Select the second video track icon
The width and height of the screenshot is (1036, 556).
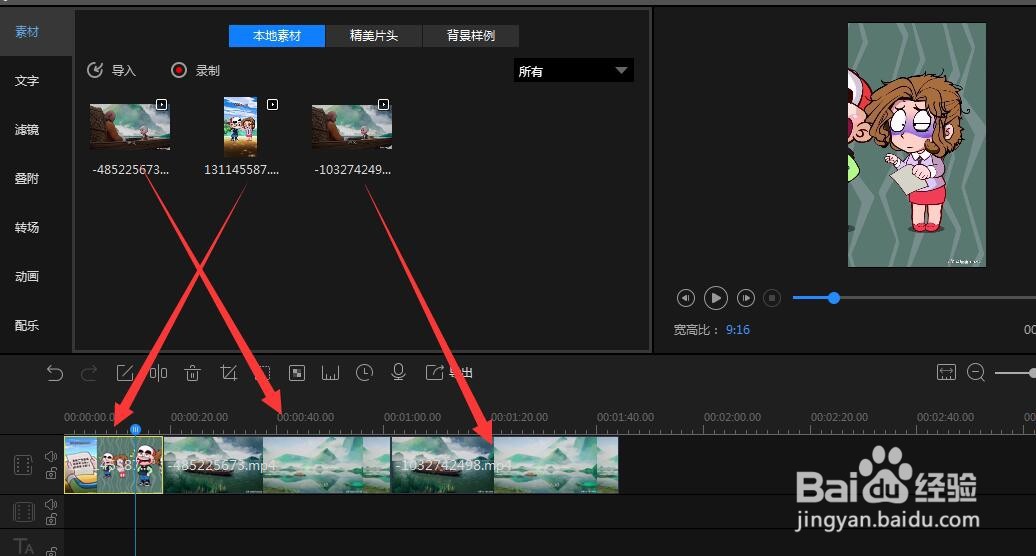23,512
